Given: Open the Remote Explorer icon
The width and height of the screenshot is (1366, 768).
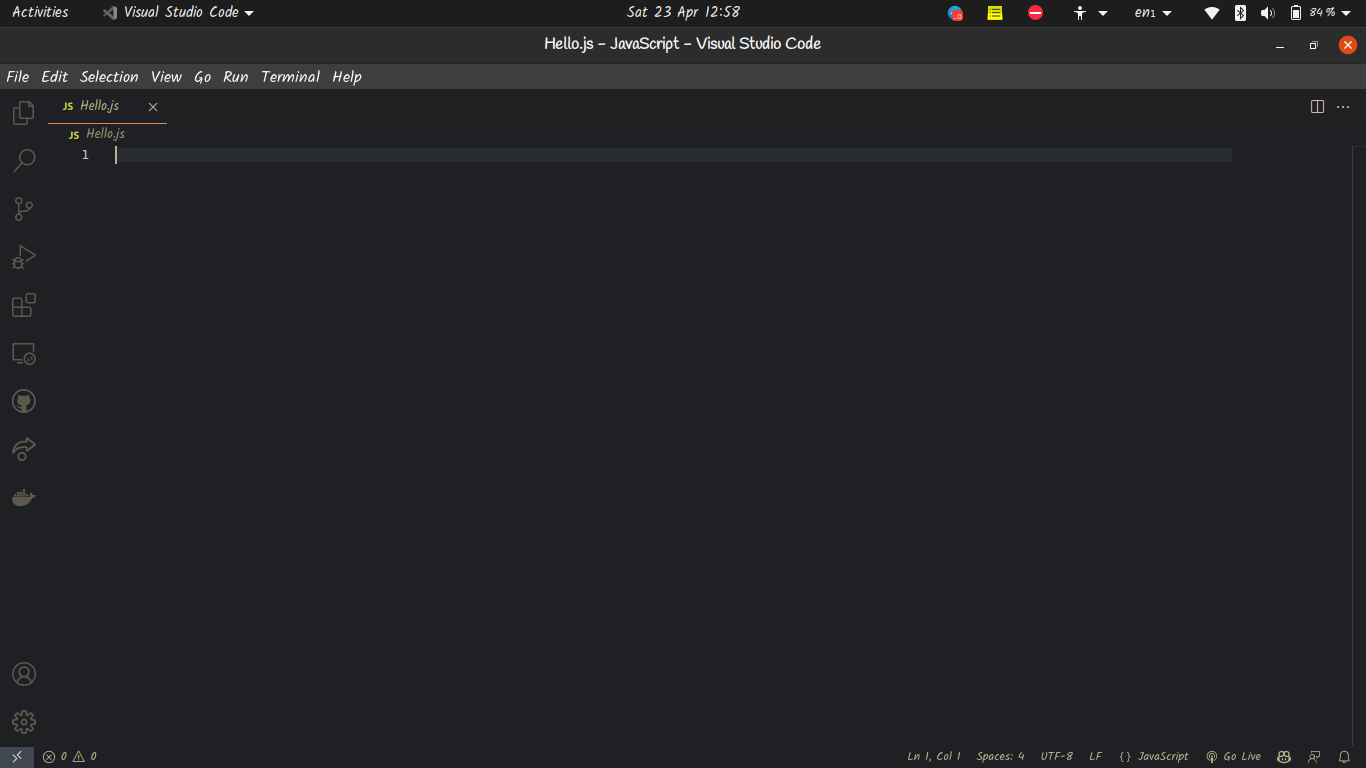Looking at the screenshot, I should tap(23, 353).
